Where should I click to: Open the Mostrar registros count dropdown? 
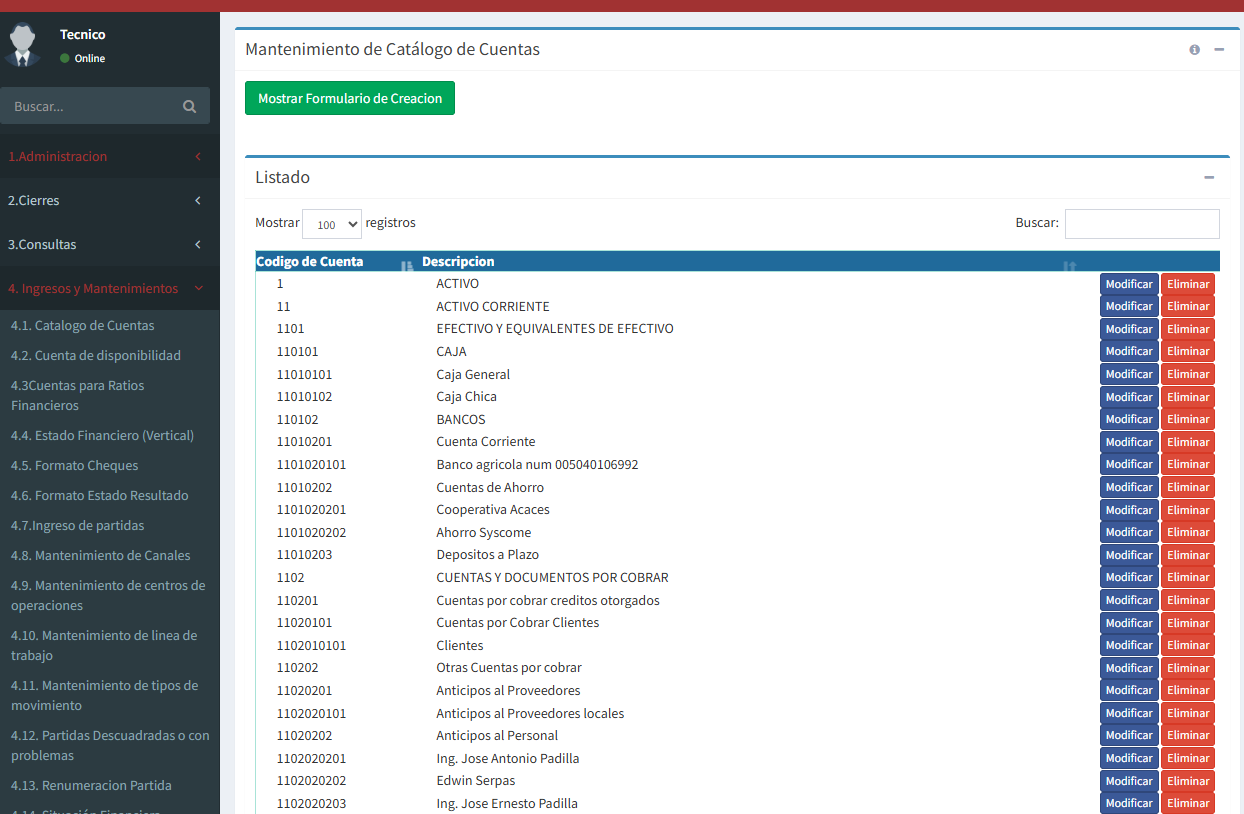coord(331,225)
